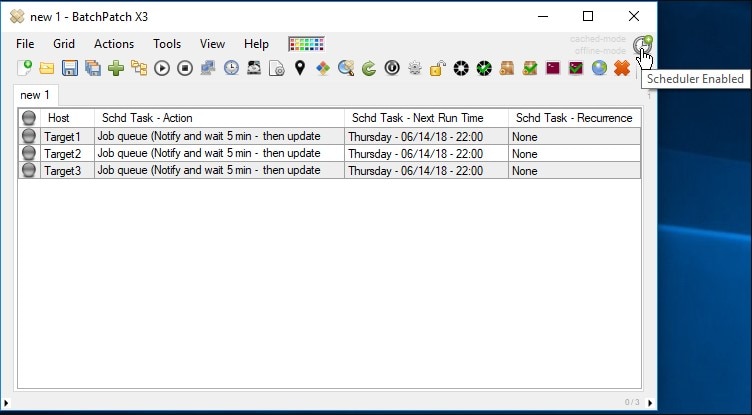Open the Tools menu

(167, 44)
